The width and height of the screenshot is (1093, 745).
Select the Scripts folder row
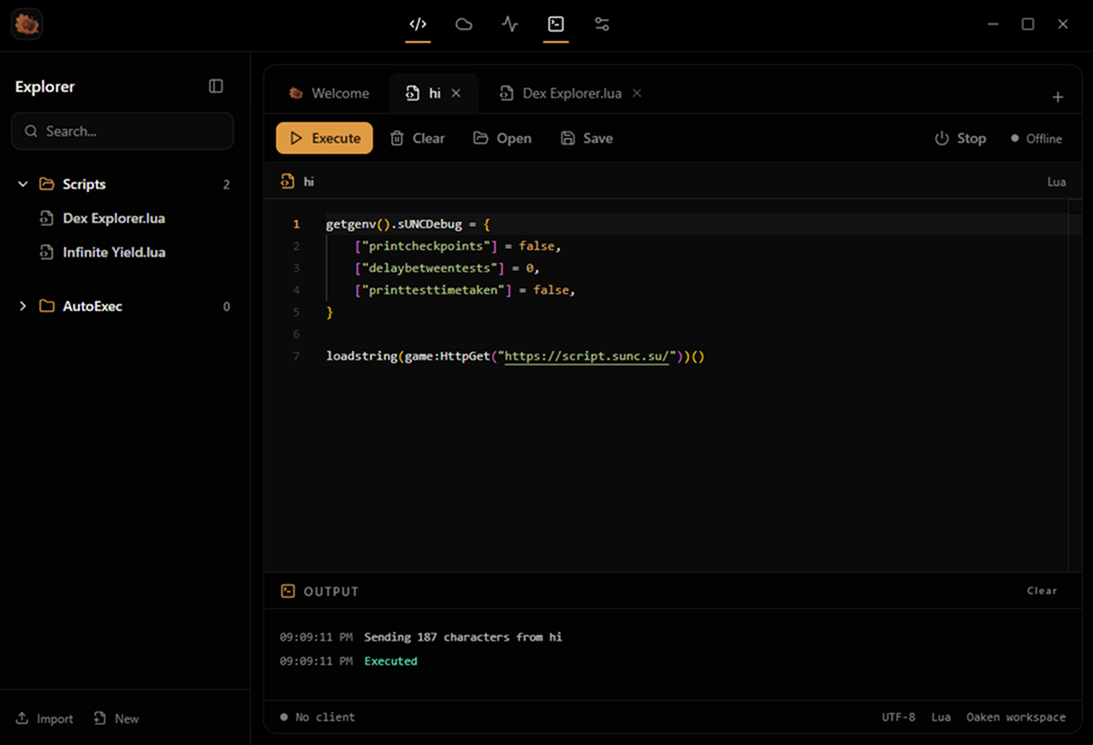(x=124, y=184)
